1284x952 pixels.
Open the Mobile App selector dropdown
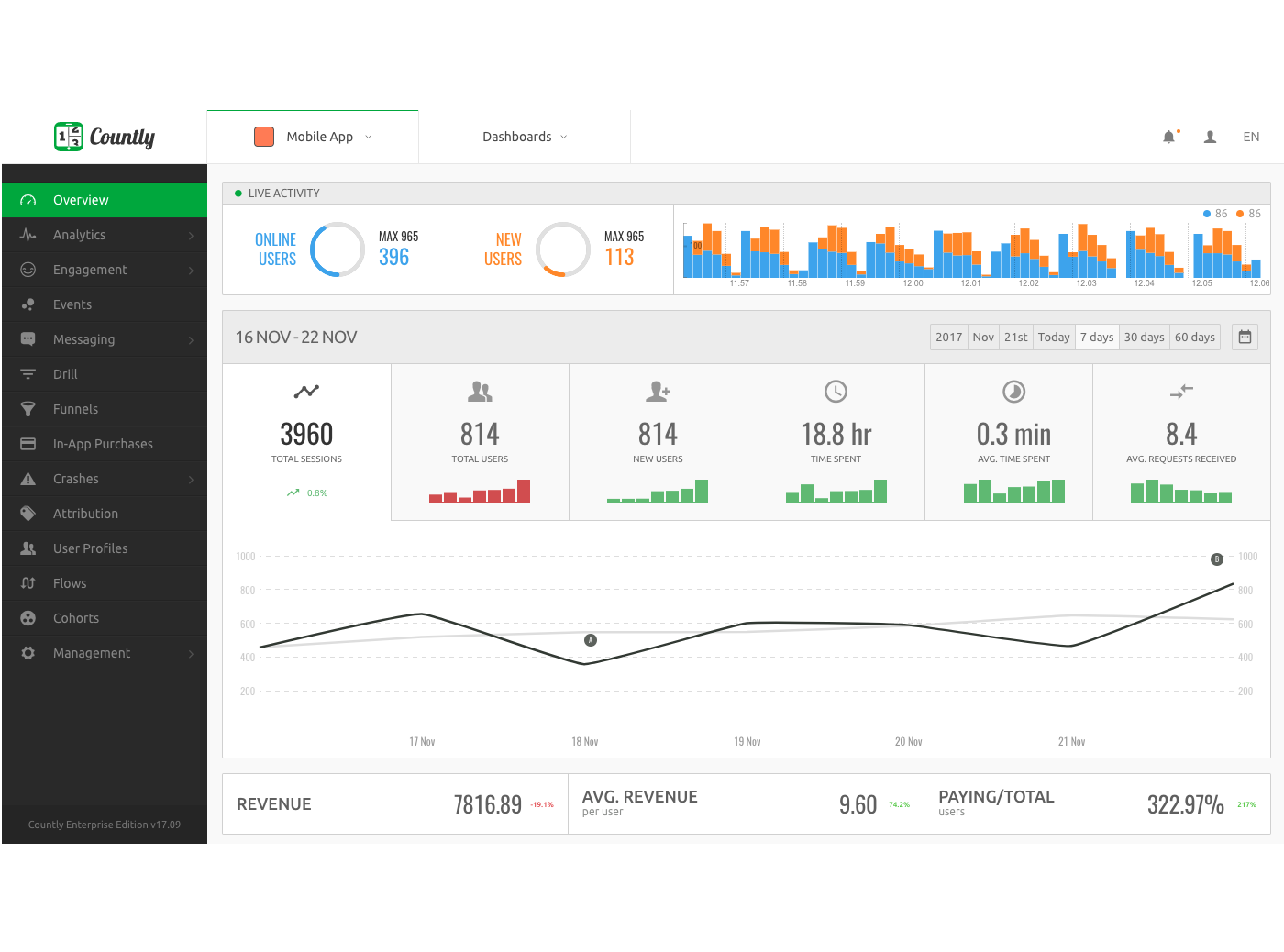(x=313, y=137)
